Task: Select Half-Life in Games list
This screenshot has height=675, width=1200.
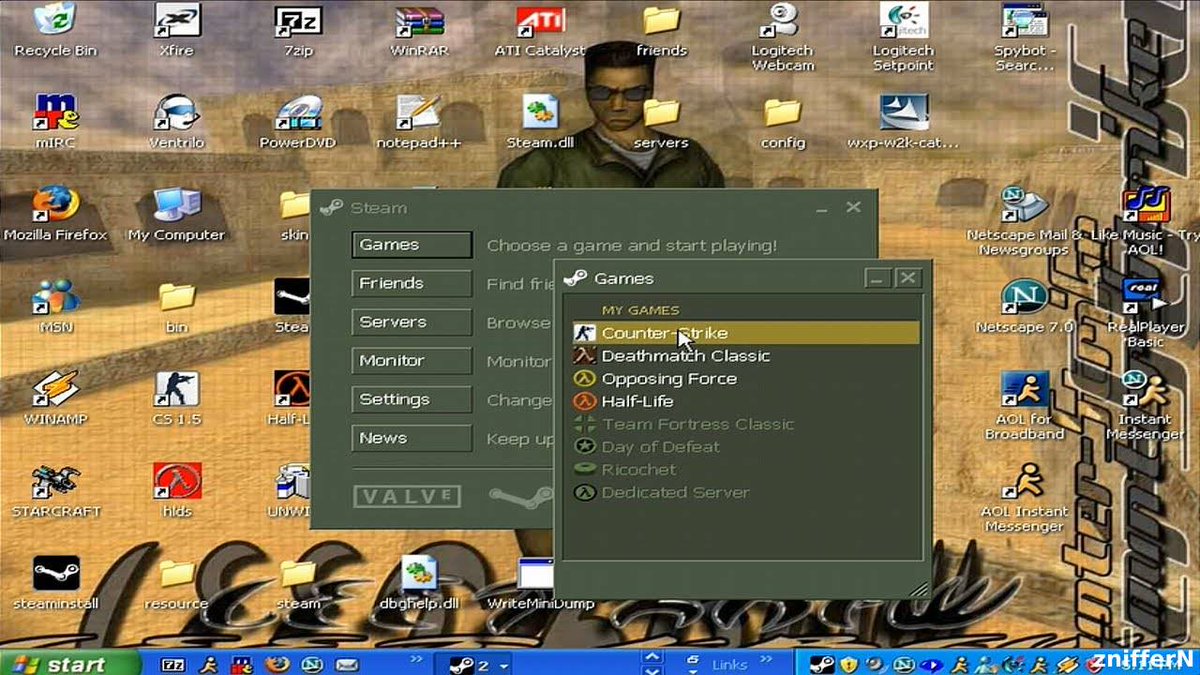Action: click(x=744, y=402)
